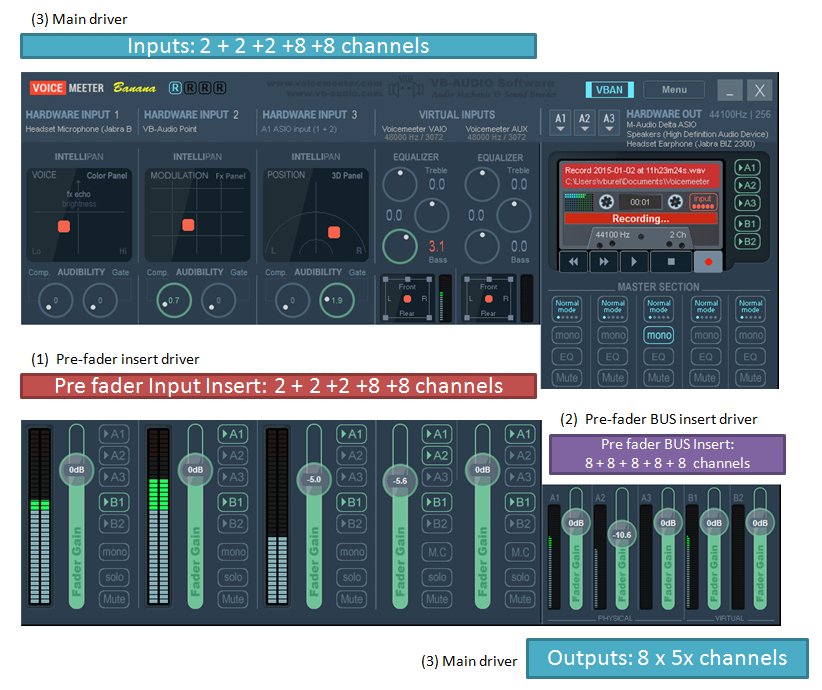
Task: Click the cassette fast-forward button
Action: pos(604,261)
